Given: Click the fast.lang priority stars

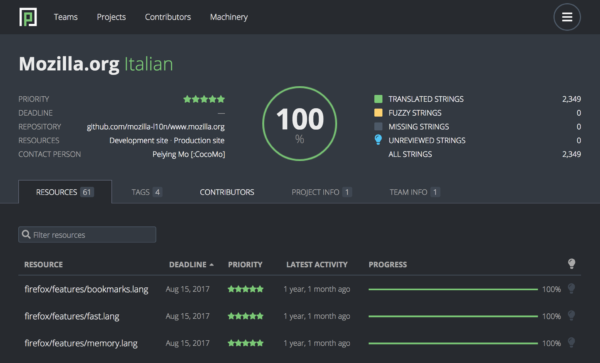Looking at the screenshot, I should [246, 316].
